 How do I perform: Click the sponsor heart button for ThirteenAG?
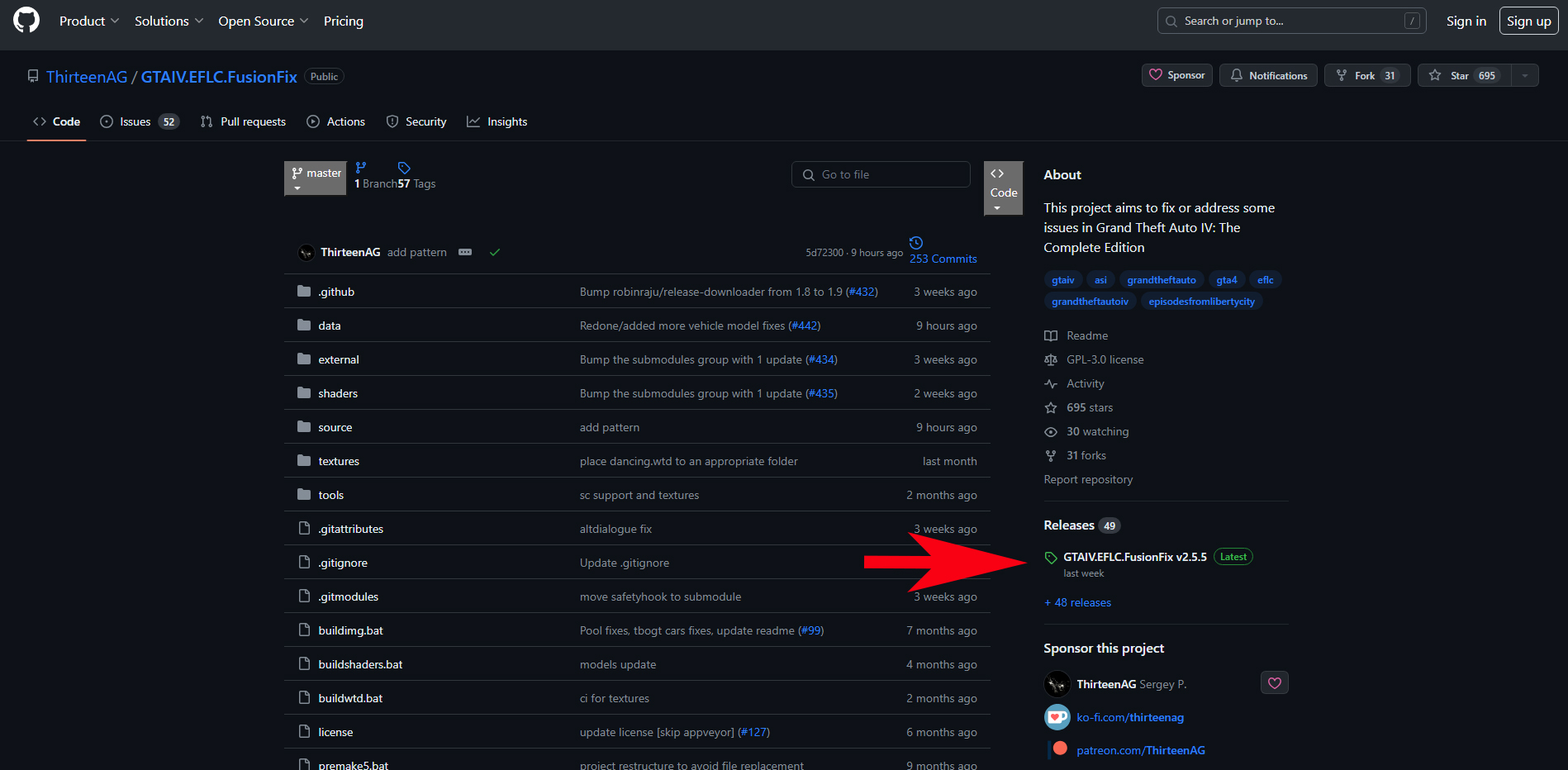pyautogui.click(x=1275, y=683)
